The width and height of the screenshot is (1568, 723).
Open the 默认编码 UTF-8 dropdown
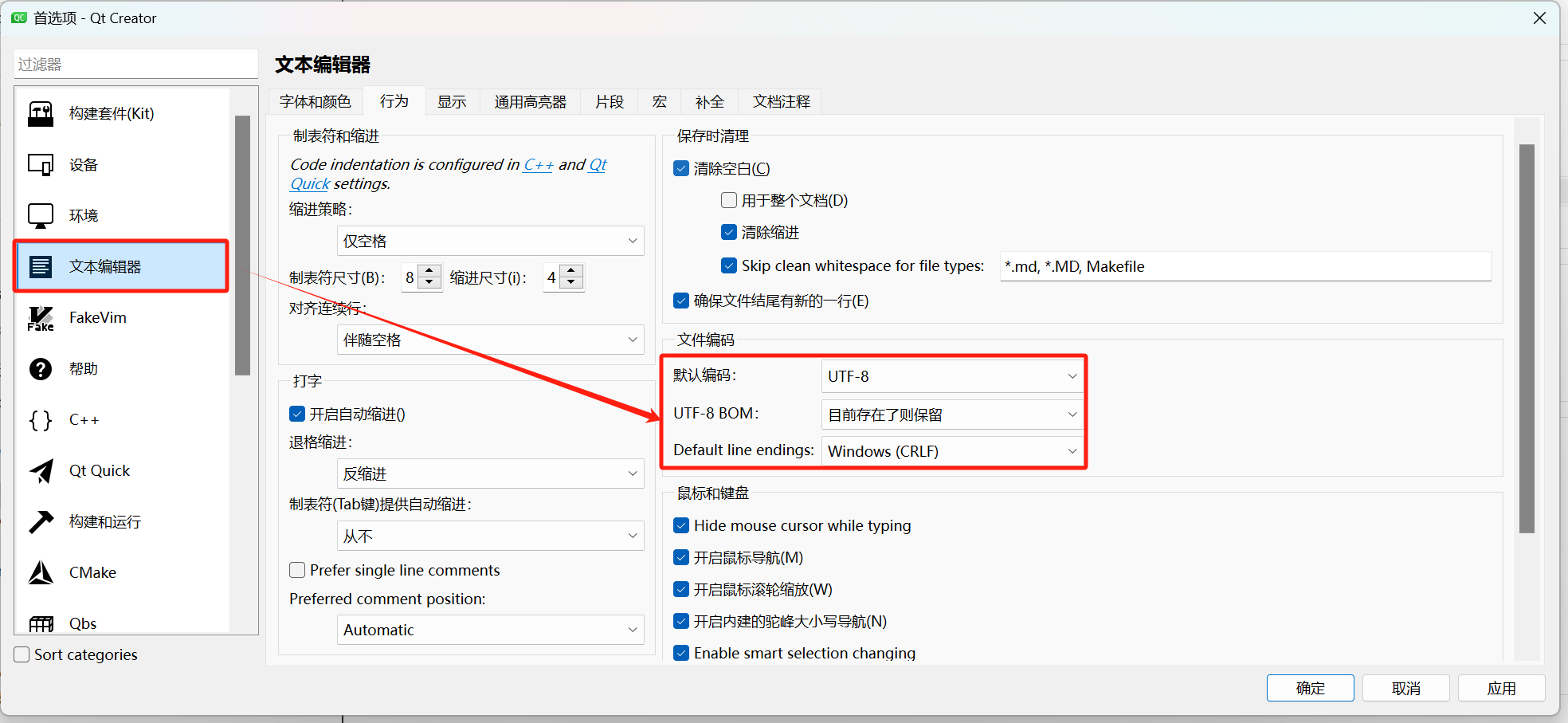[x=952, y=376]
